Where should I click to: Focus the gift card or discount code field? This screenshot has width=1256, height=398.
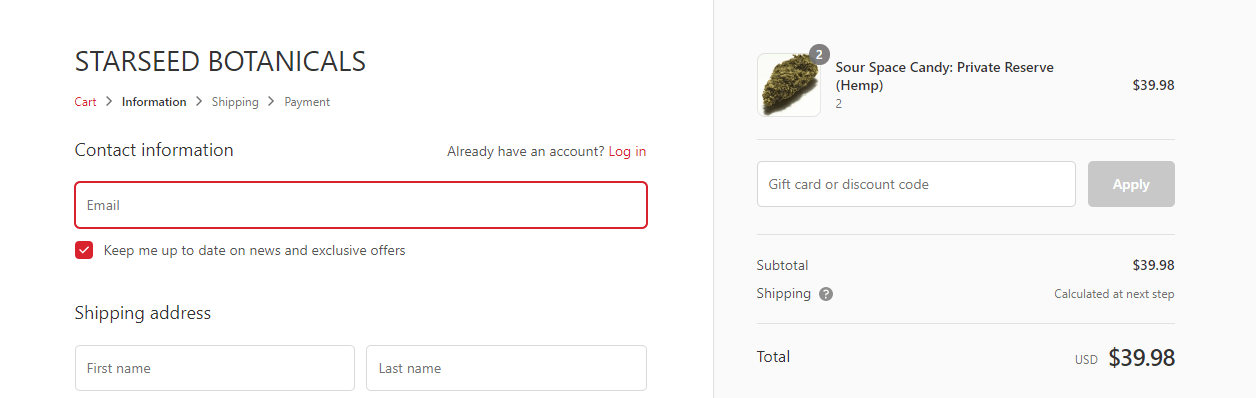[x=916, y=184]
